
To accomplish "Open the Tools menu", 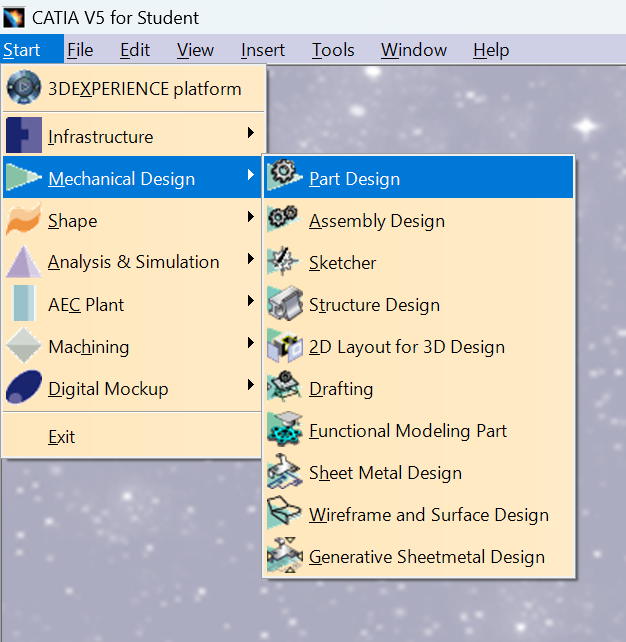I will pyautogui.click(x=333, y=50).
